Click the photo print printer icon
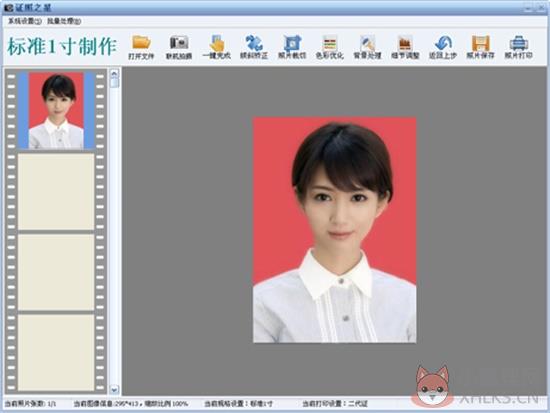This screenshot has width=550, height=413. click(x=518, y=43)
